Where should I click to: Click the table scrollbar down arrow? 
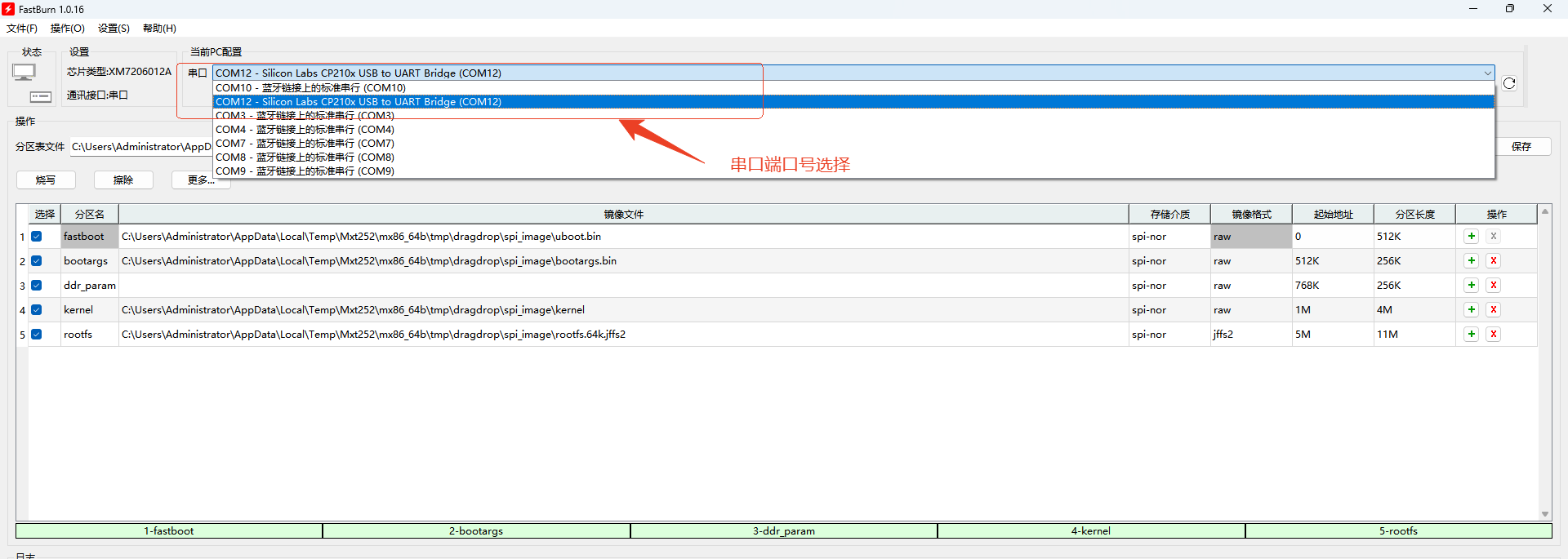(x=1545, y=514)
